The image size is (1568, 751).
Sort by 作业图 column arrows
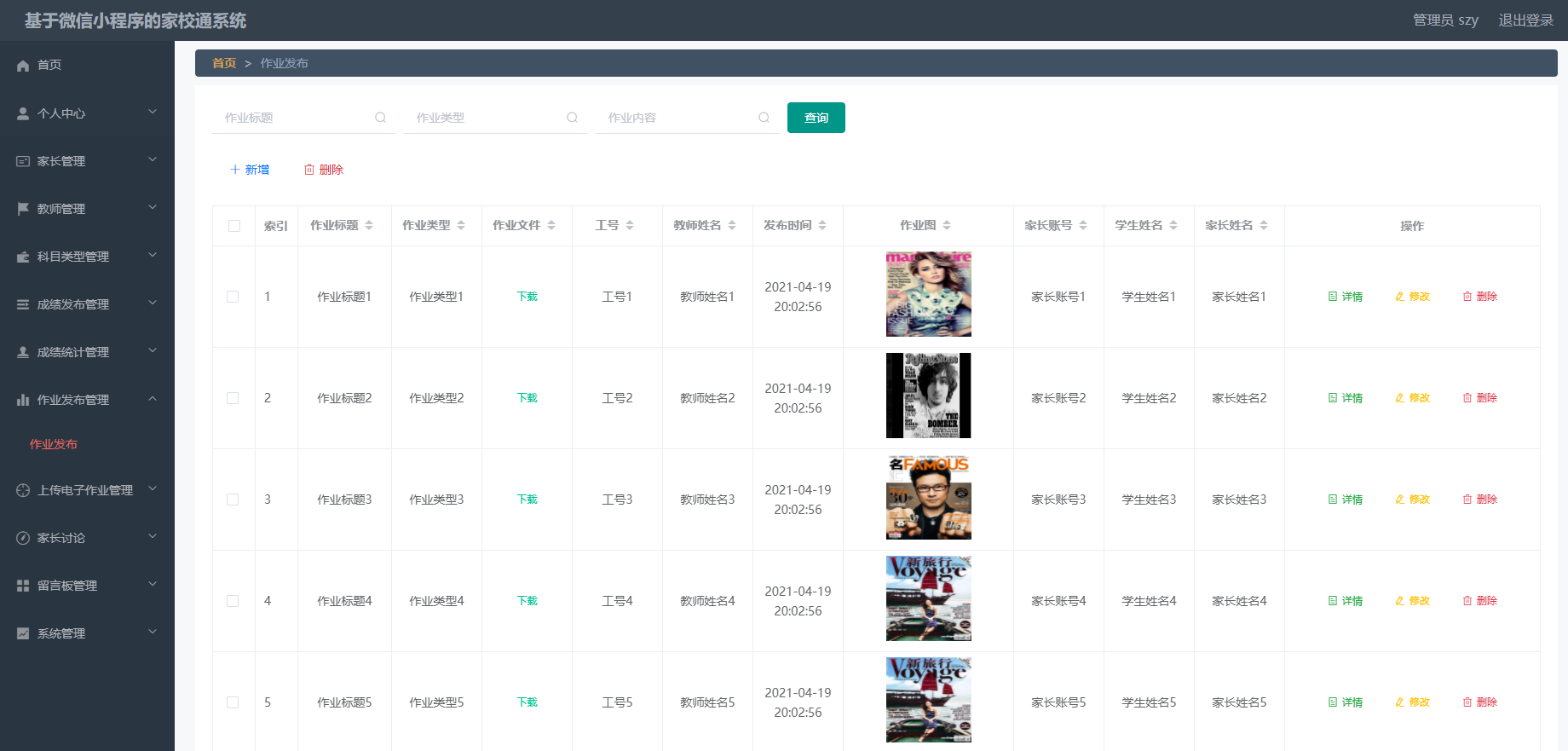point(947,225)
